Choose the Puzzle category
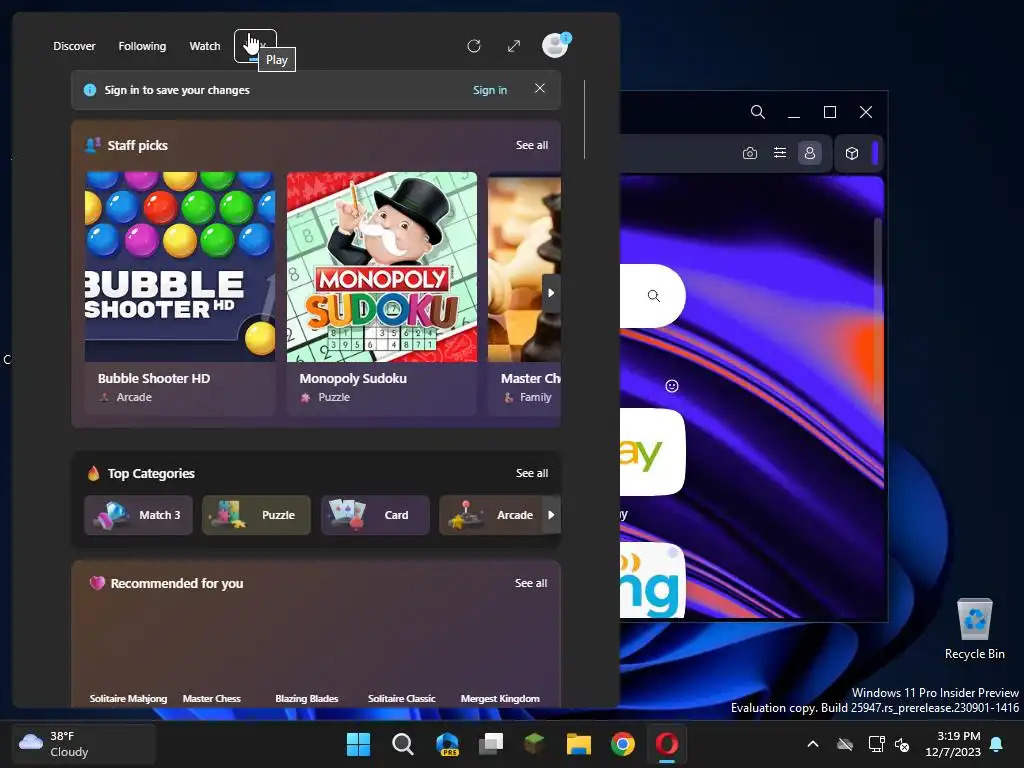 [256, 515]
